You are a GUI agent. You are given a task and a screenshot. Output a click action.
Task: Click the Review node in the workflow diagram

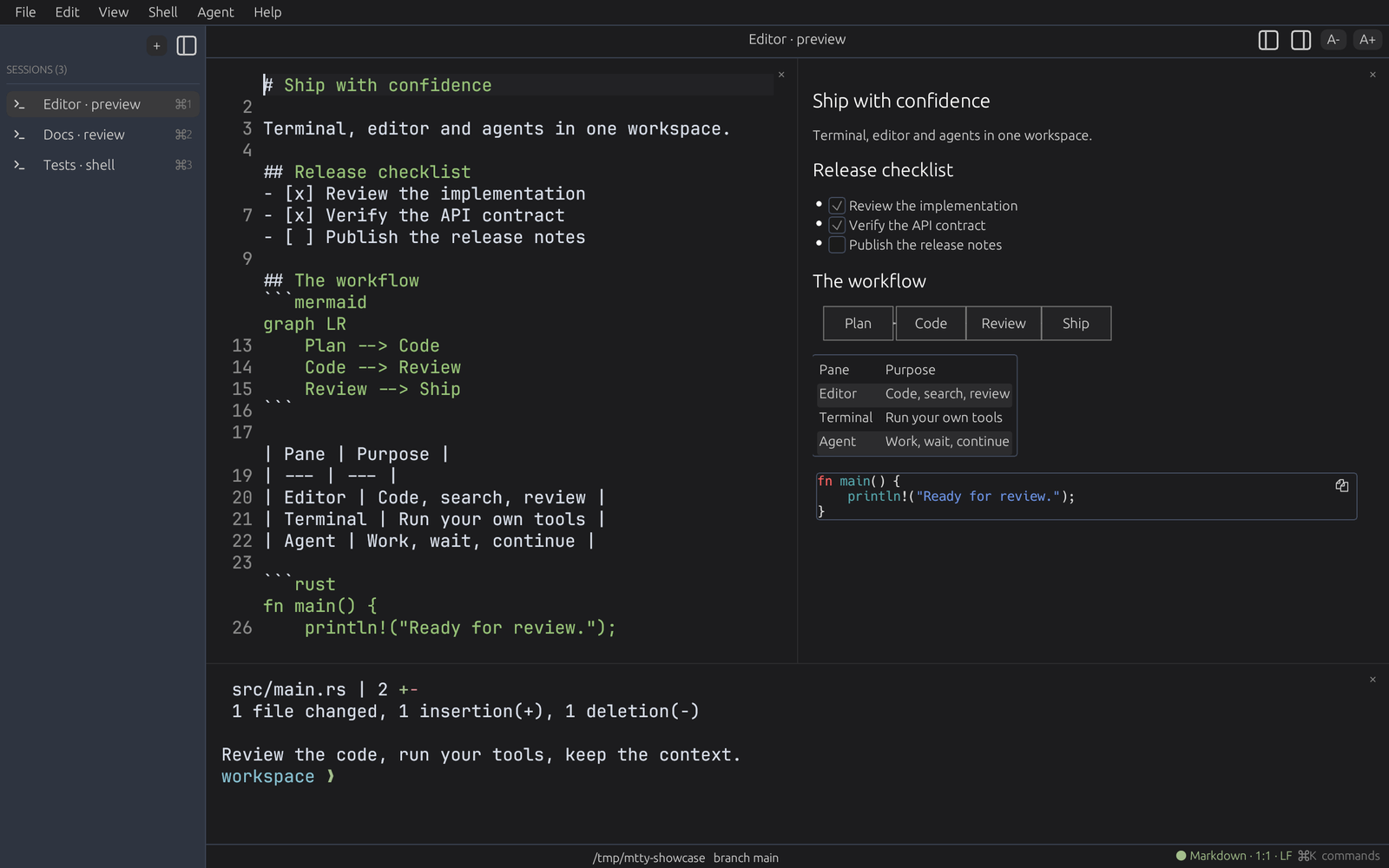[1004, 323]
